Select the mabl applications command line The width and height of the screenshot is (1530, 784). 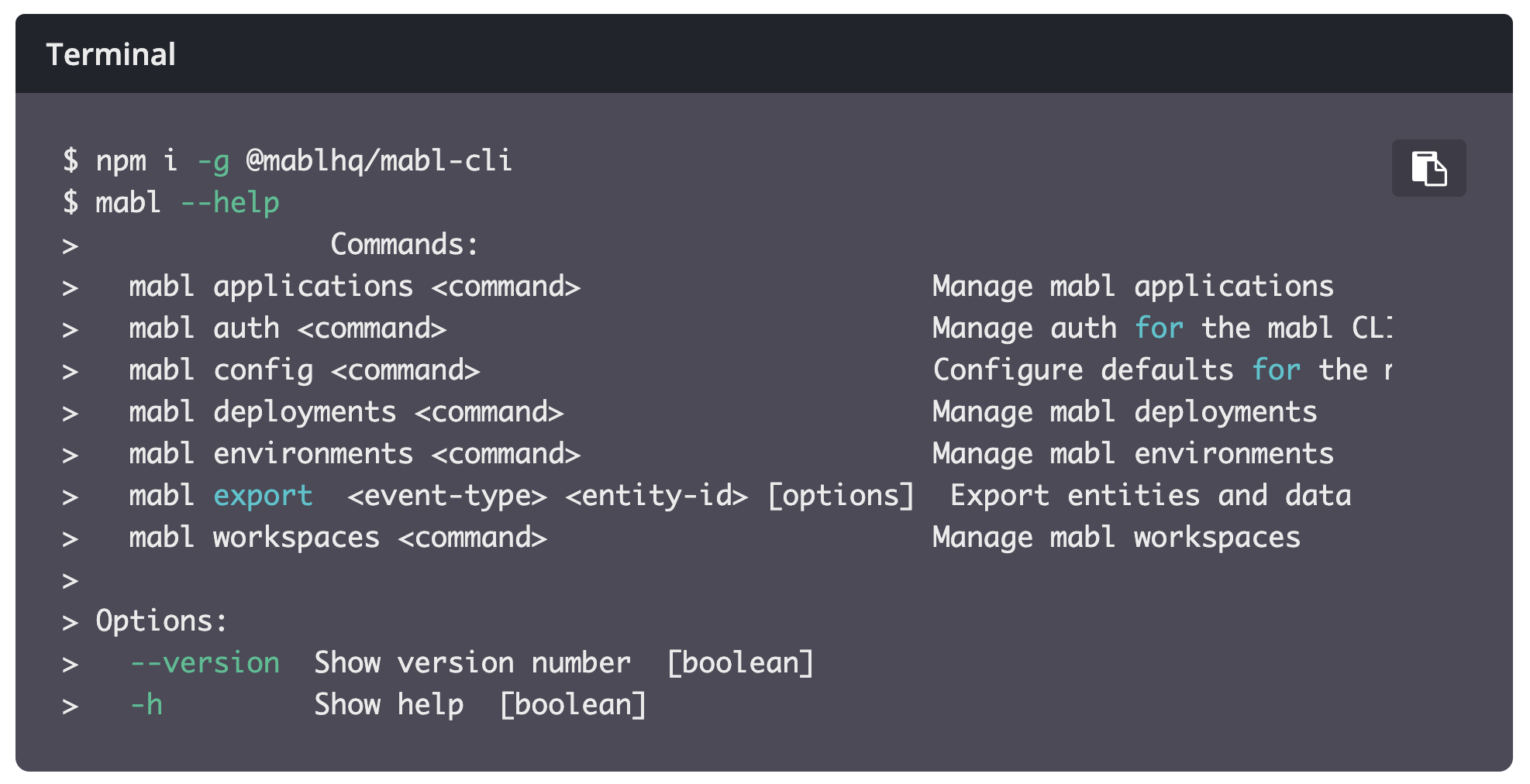click(354, 286)
